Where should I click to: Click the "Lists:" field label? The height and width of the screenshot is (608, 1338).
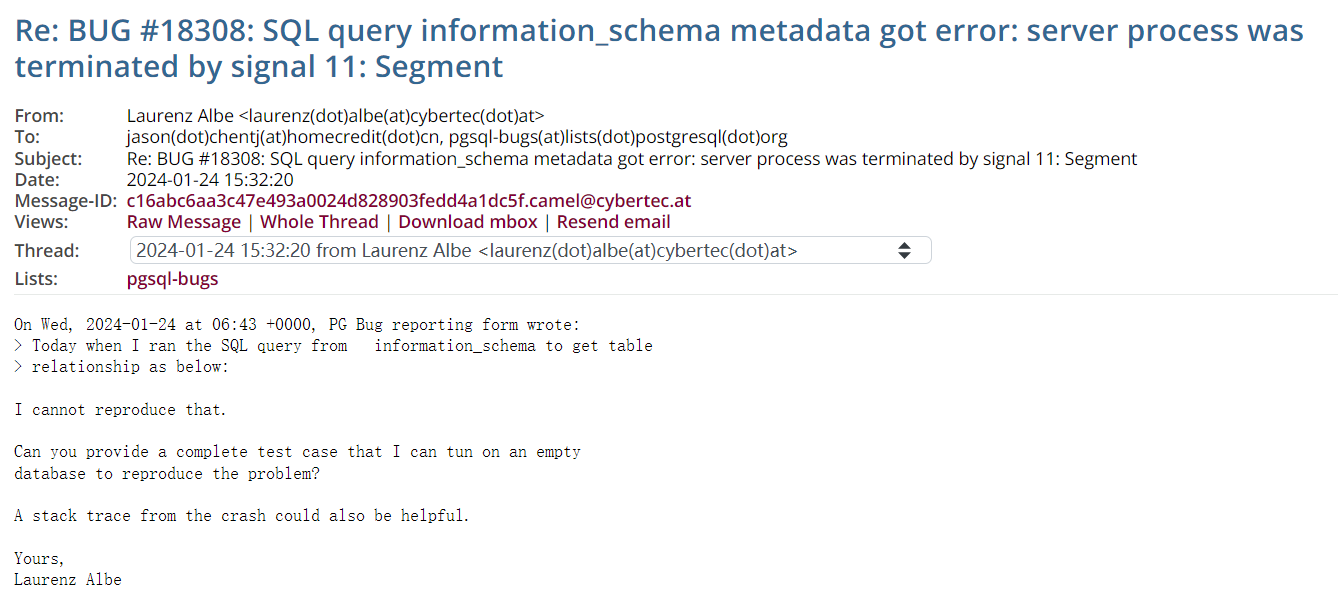(36, 279)
